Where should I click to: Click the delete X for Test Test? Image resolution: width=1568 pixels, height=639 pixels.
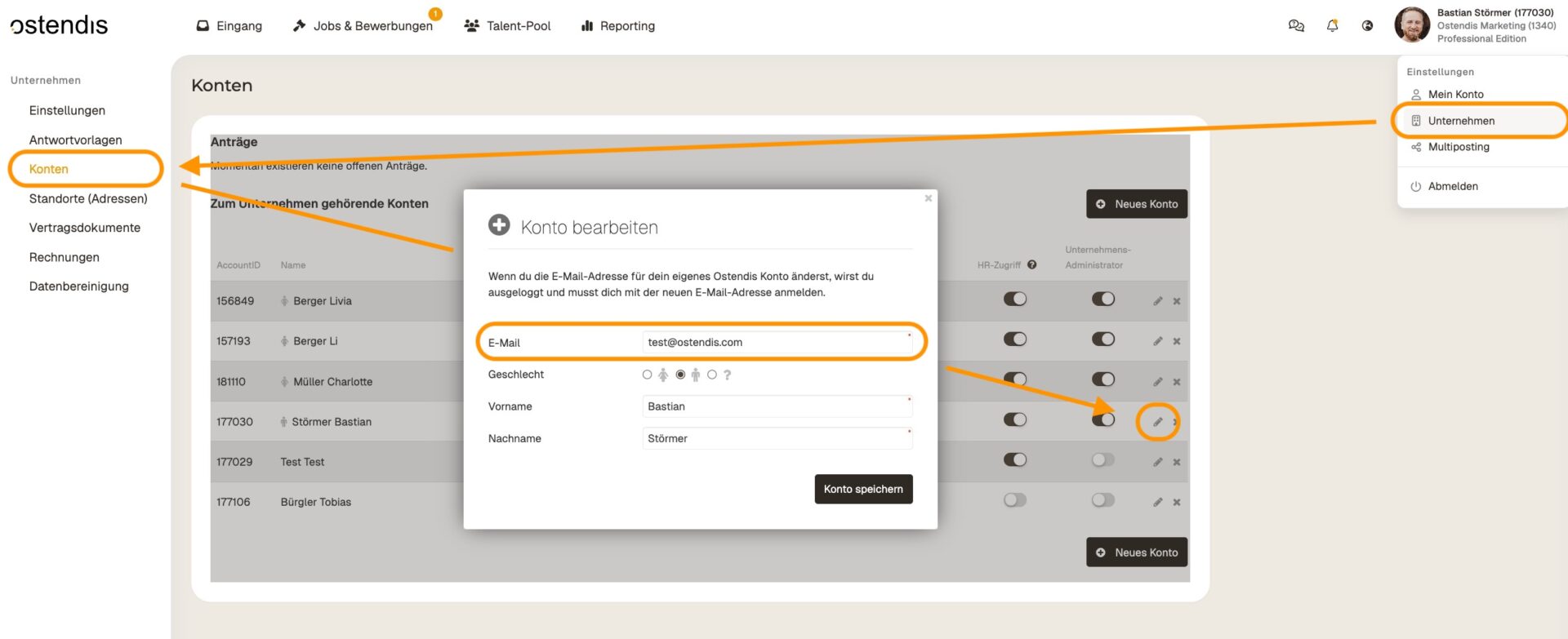(x=1177, y=462)
